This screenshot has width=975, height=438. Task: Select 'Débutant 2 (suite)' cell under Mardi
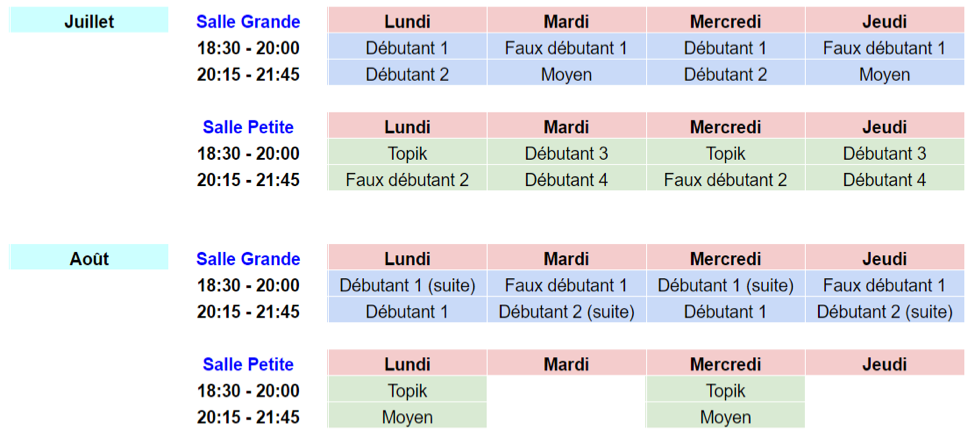click(566, 312)
